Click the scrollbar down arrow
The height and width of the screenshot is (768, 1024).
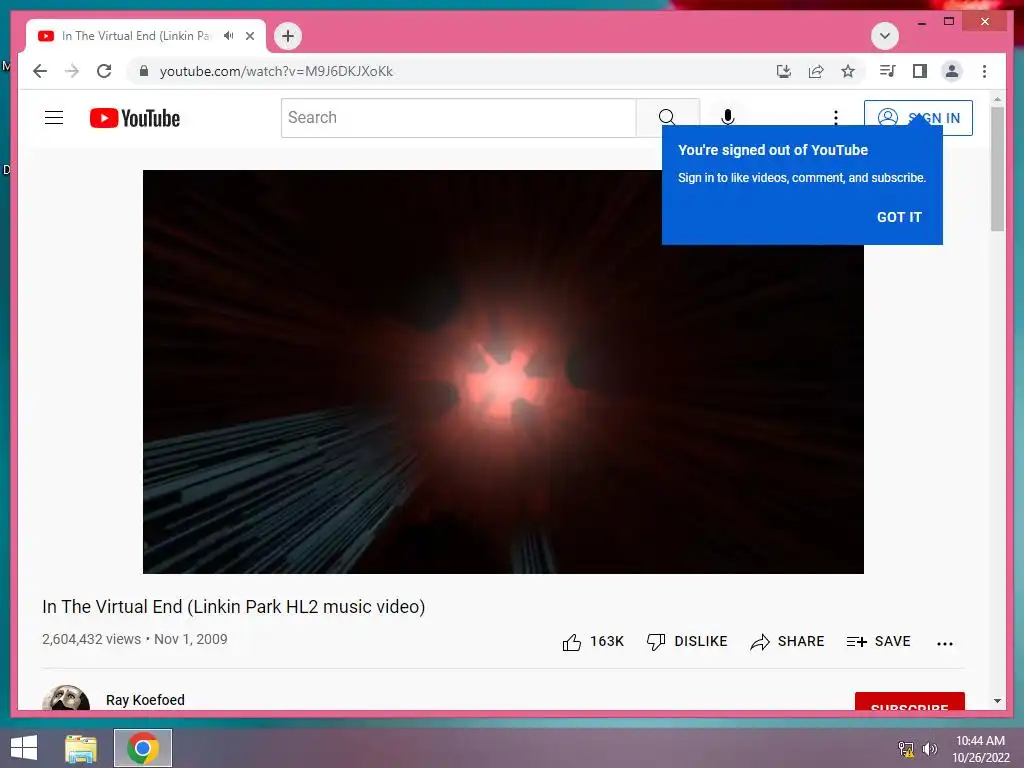tap(997, 701)
